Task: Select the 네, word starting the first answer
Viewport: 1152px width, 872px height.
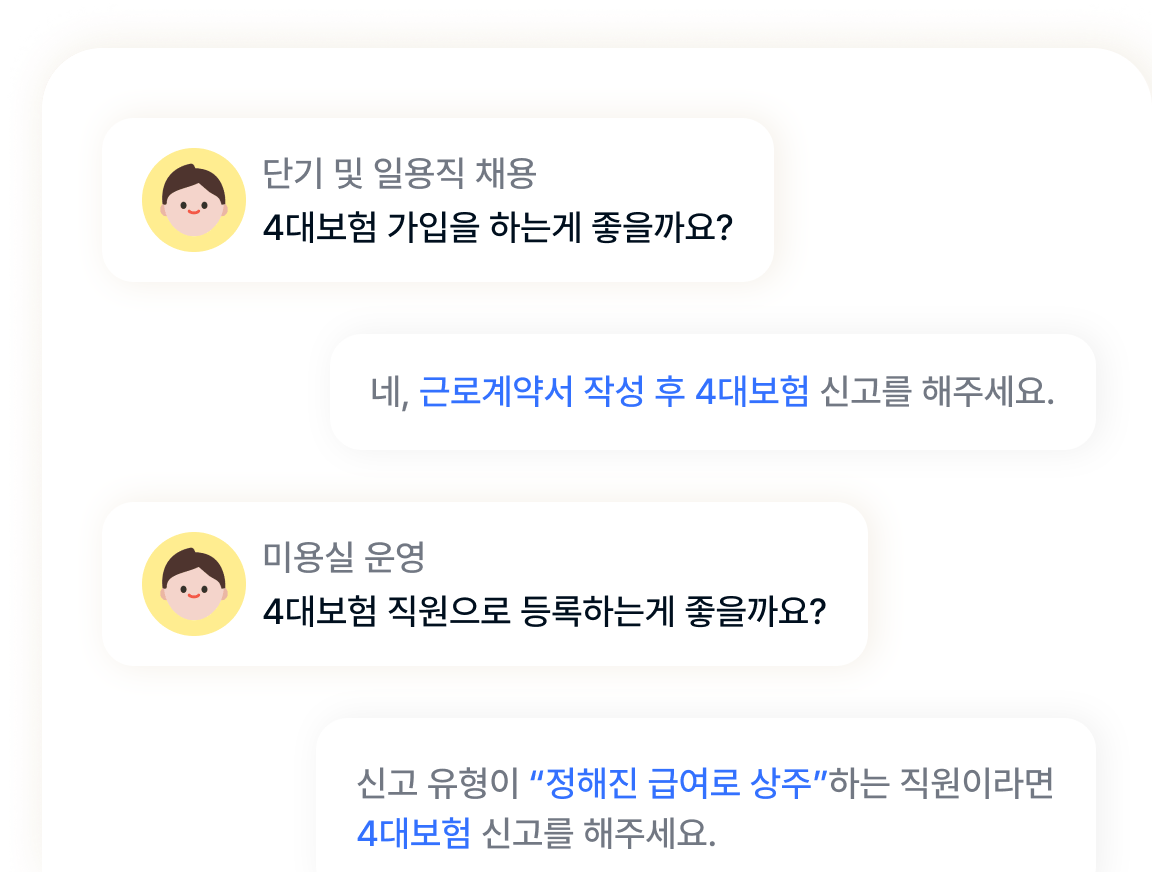Action: point(389,392)
